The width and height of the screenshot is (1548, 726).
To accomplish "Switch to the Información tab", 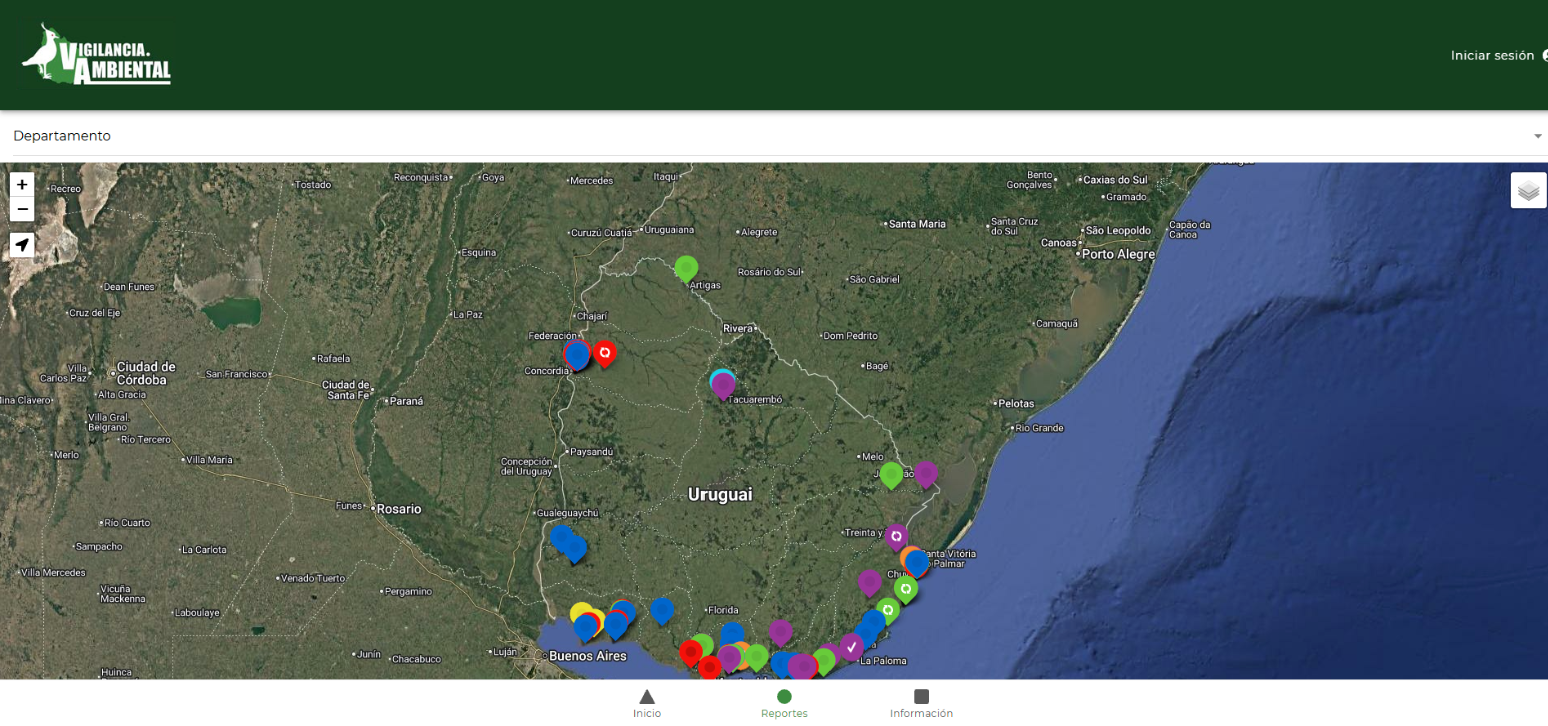I will click(x=921, y=704).
